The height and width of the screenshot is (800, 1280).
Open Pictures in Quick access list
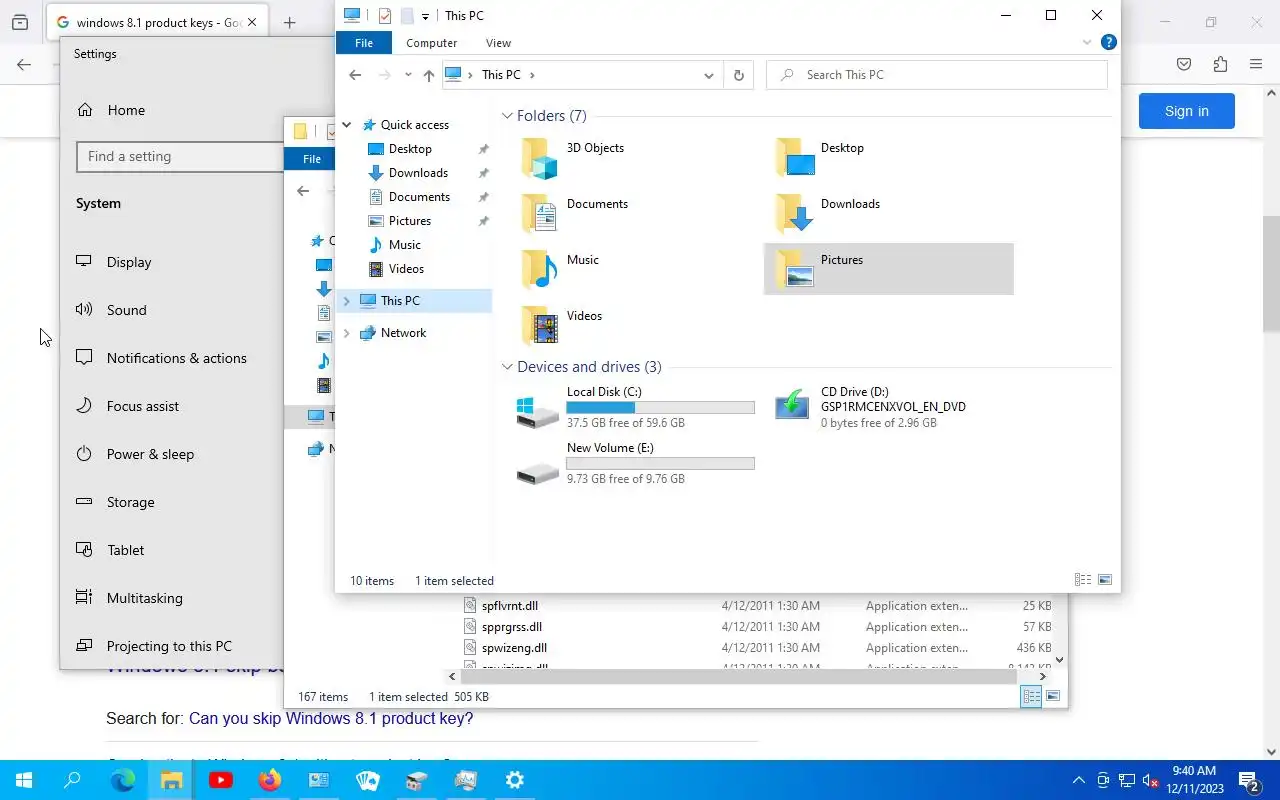pyautogui.click(x=410, y=221)
